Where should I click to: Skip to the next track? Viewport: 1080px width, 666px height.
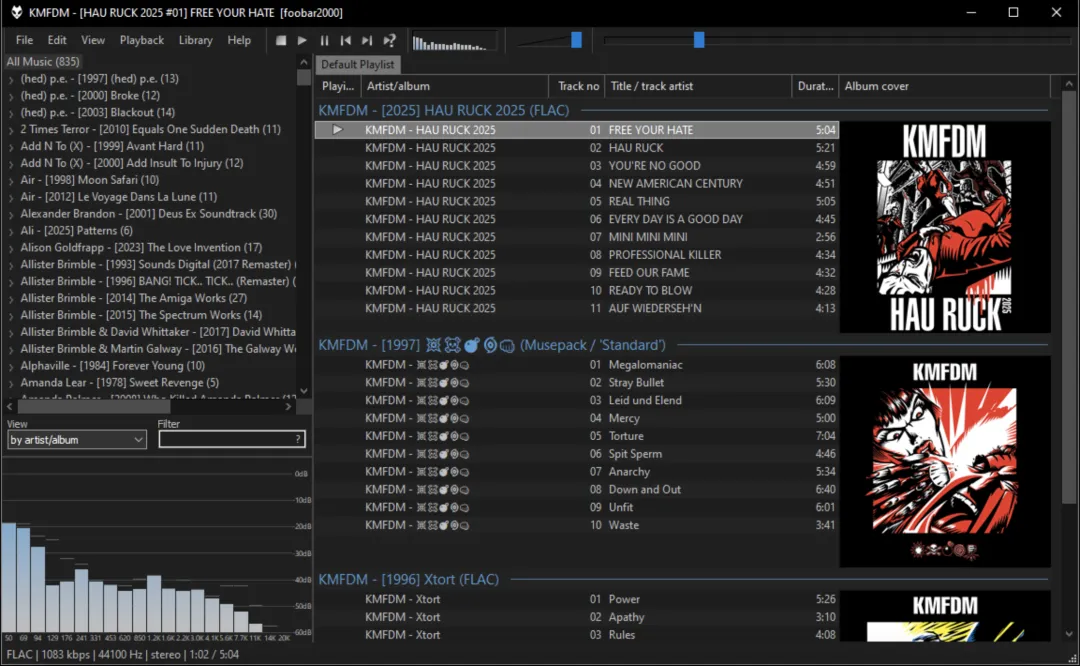pos(367,40)
